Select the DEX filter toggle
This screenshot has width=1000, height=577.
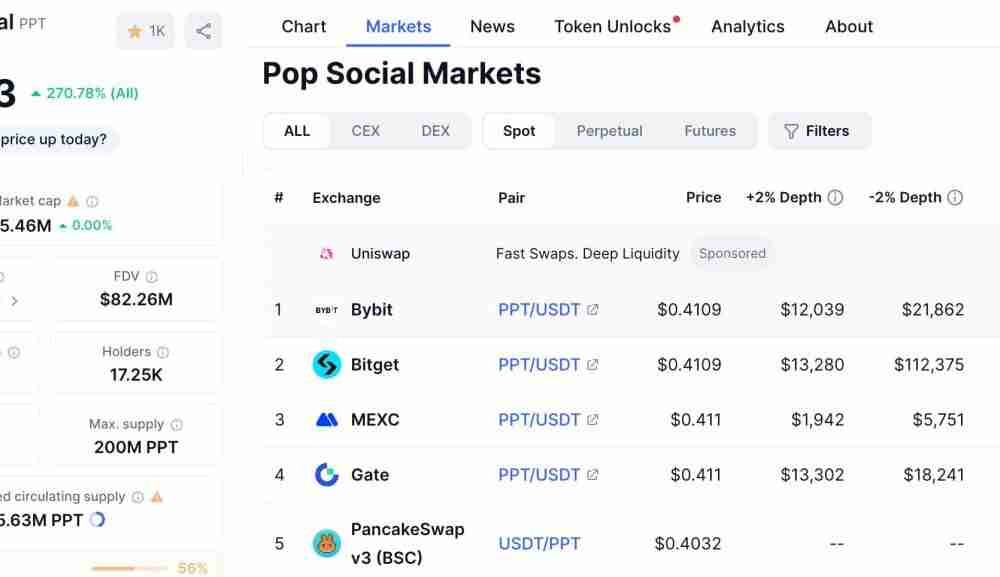point(435,131)
